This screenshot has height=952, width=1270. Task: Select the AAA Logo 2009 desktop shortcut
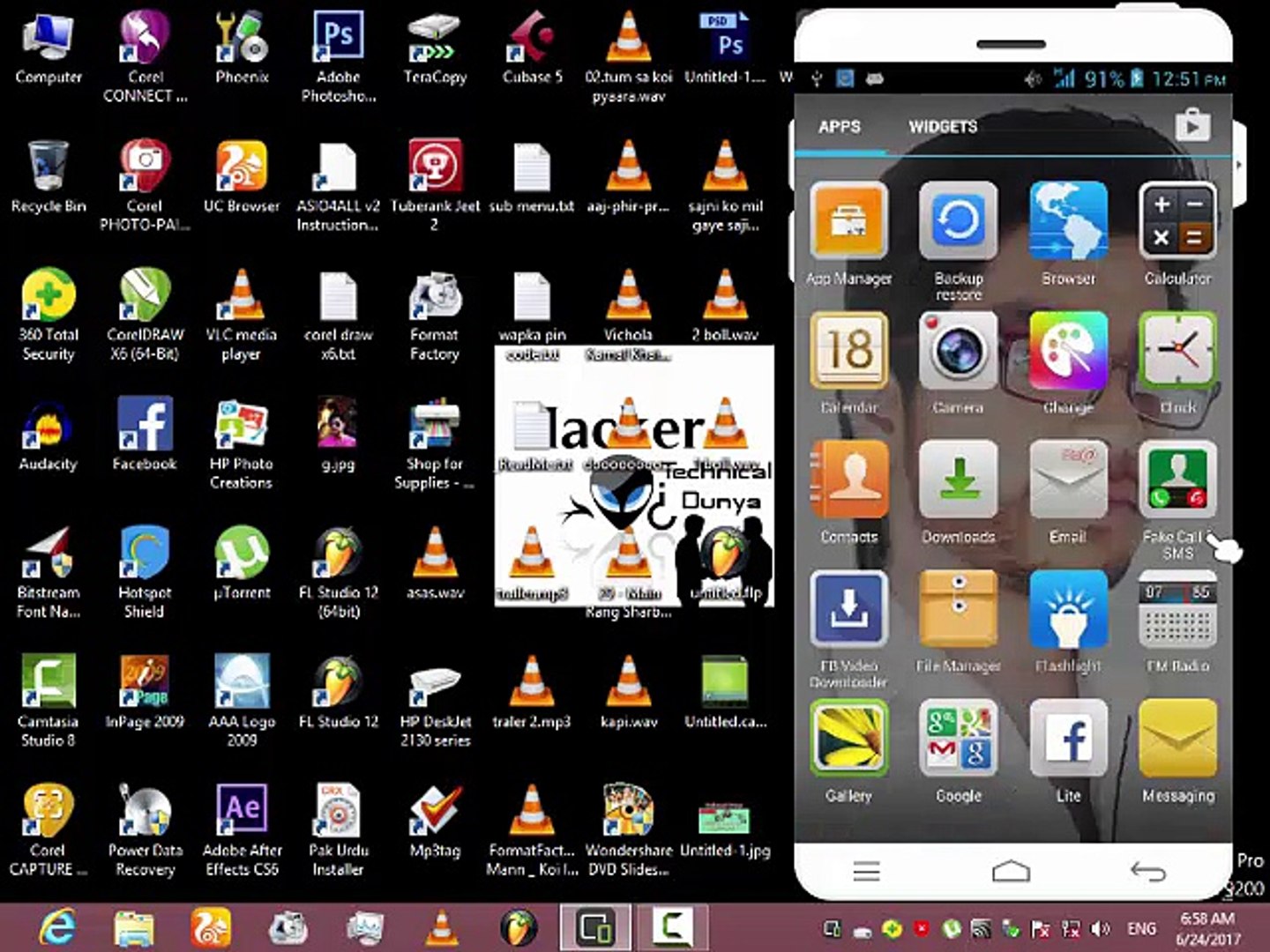point(242,702)
